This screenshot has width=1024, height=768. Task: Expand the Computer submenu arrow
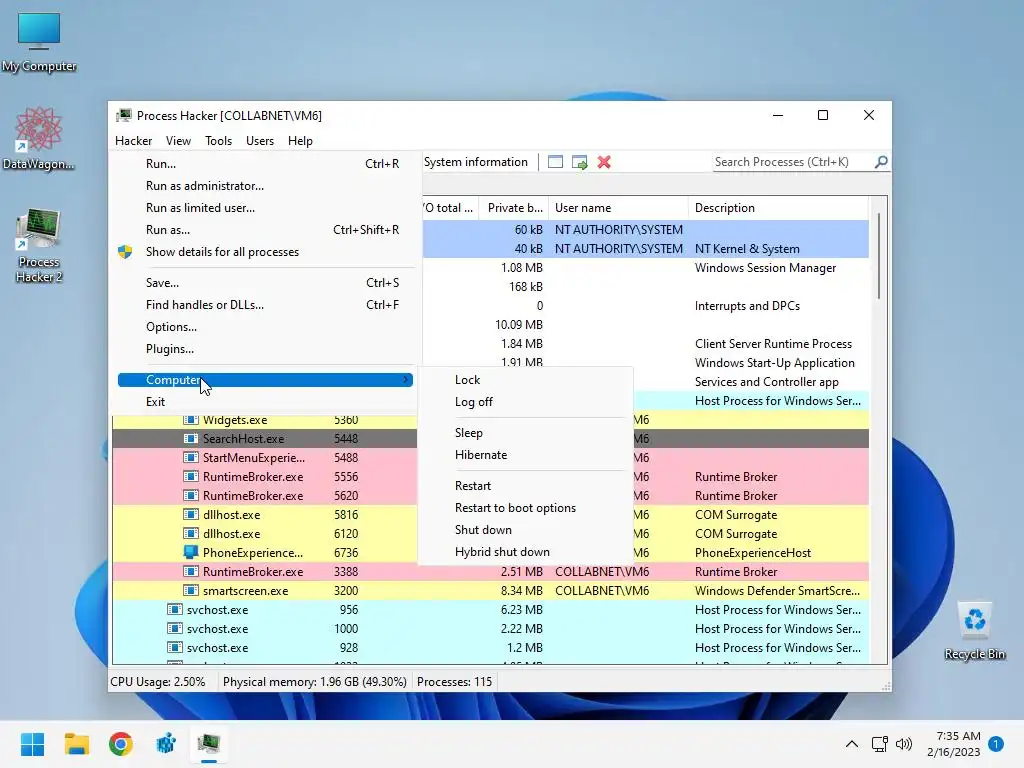coord(406,379)
